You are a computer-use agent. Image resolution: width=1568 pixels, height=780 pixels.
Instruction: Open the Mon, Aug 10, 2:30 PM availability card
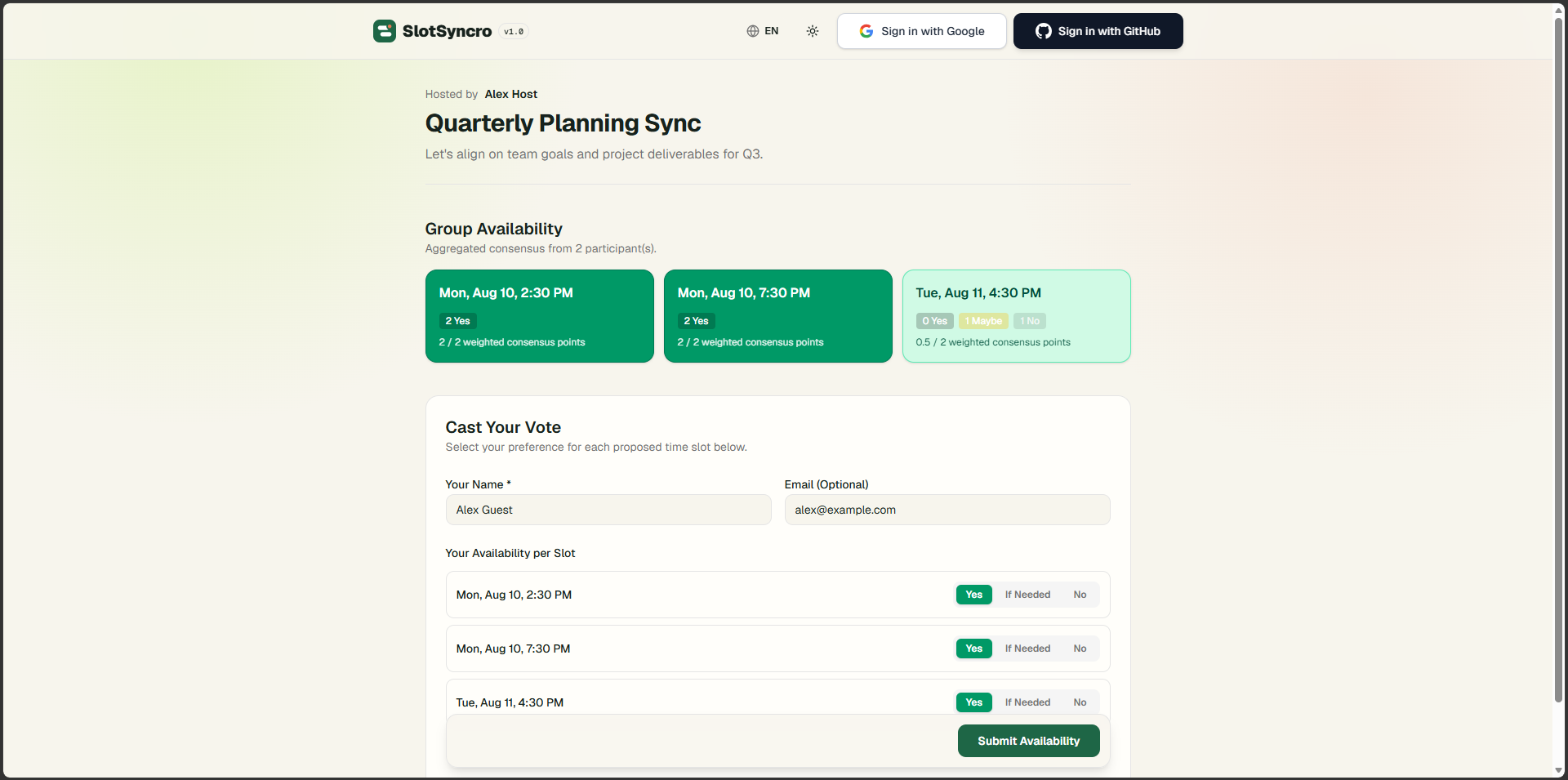click(x=540, y=316)
